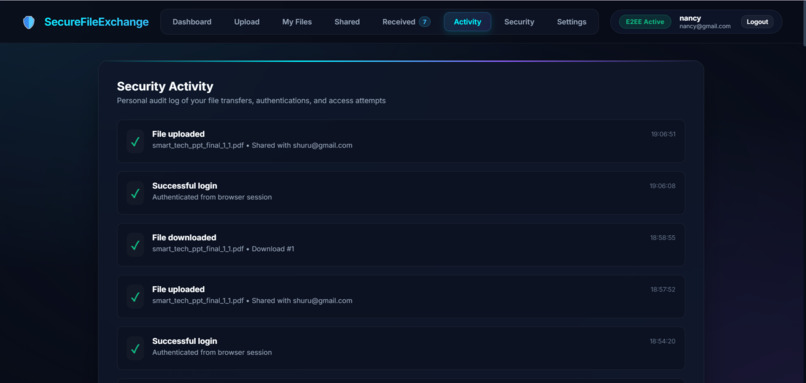Go to the Upload tab
This screenshot has height=383, width=806.
click(x=247, y=22)
